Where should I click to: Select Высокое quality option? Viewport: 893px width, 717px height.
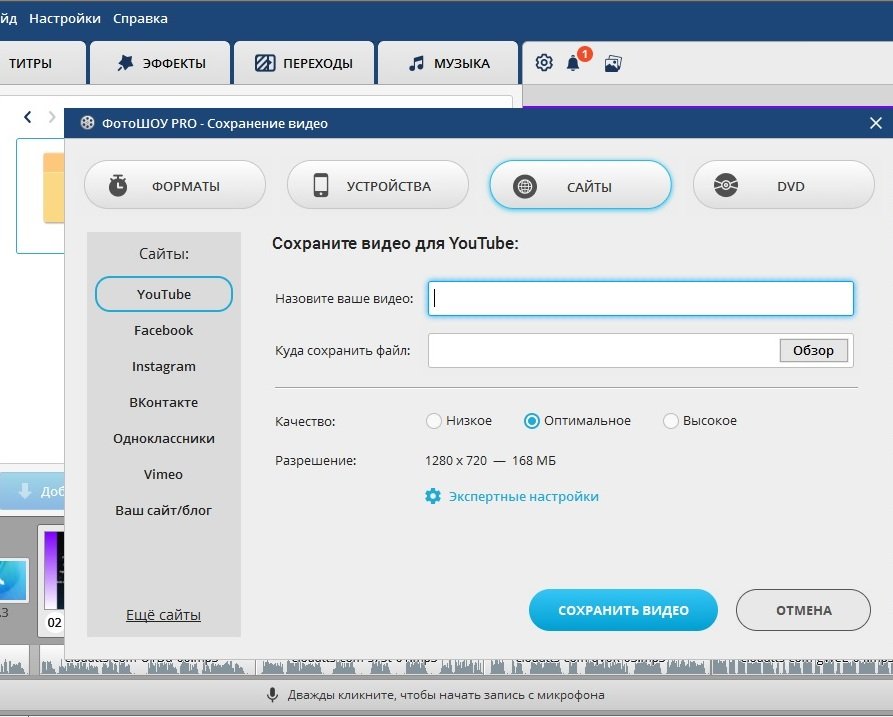(x=670, y=421)
